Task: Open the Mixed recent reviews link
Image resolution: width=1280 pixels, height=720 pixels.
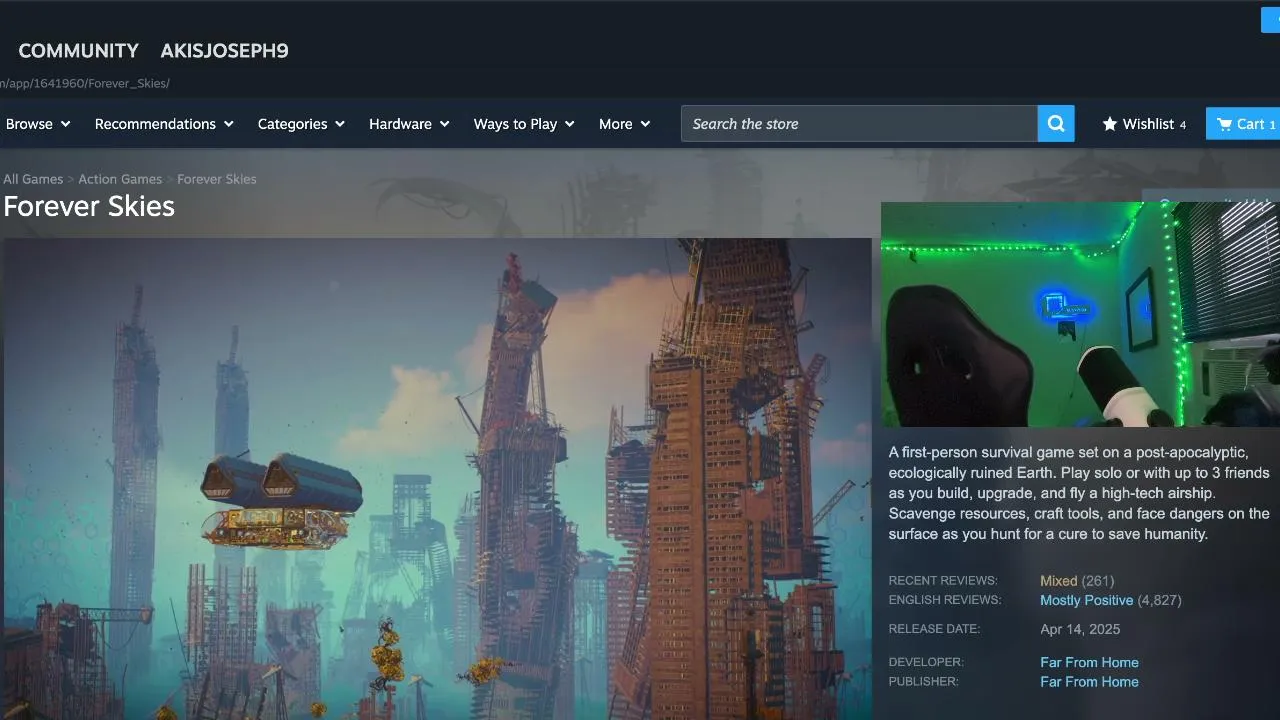Action: [x=1058, y=581]
